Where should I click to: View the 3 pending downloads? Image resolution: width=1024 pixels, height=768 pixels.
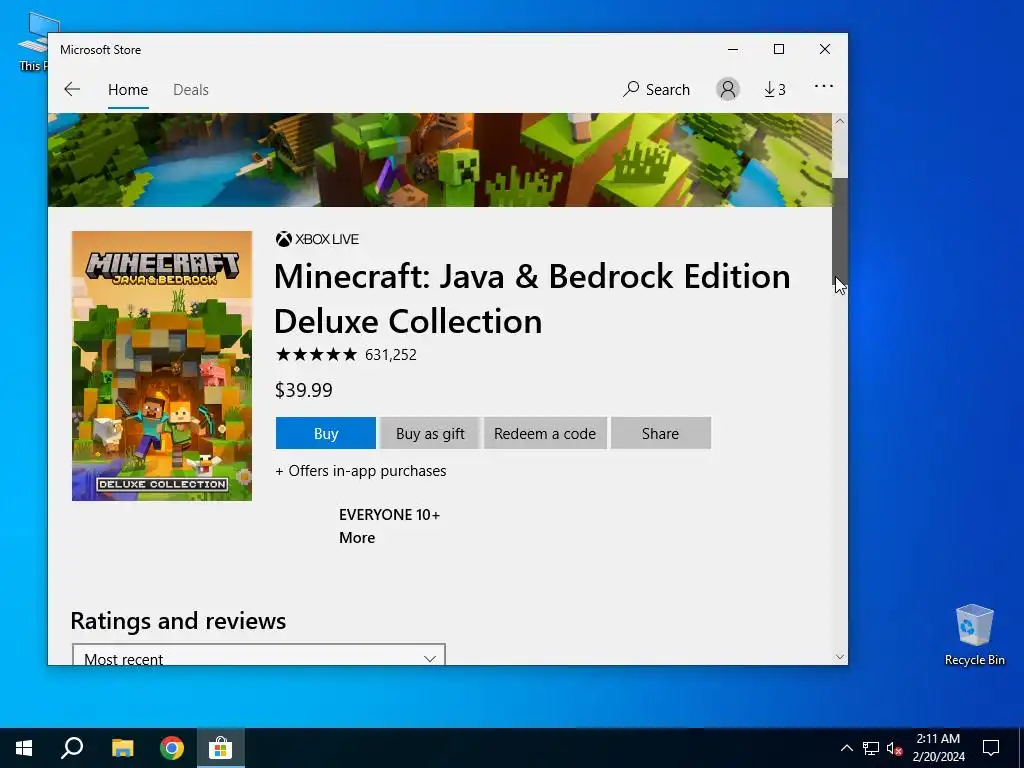point(775,89)
